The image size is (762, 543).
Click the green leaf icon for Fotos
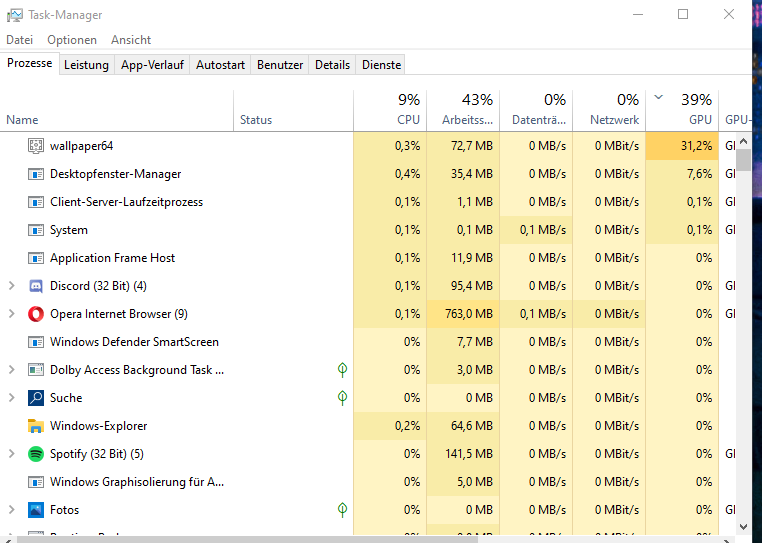click(x=342, y=510)
